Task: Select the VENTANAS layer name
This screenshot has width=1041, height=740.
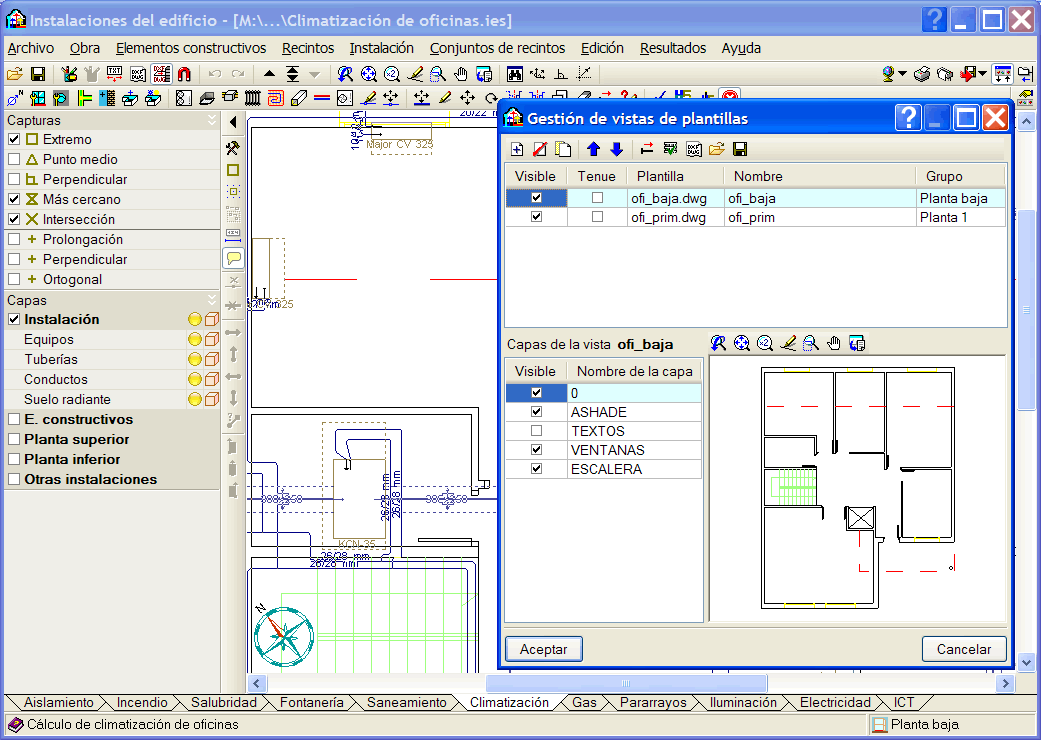Action: click(x=607, y=450)
